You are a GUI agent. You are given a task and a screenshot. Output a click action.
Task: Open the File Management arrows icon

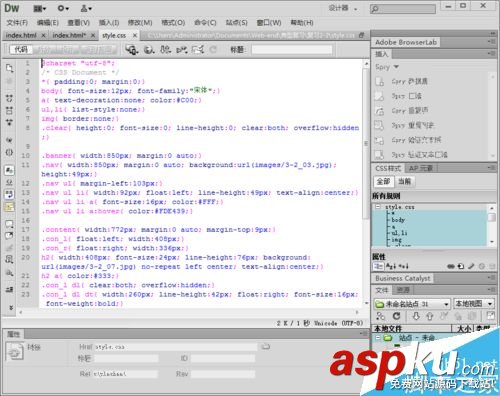coord(165,50)
